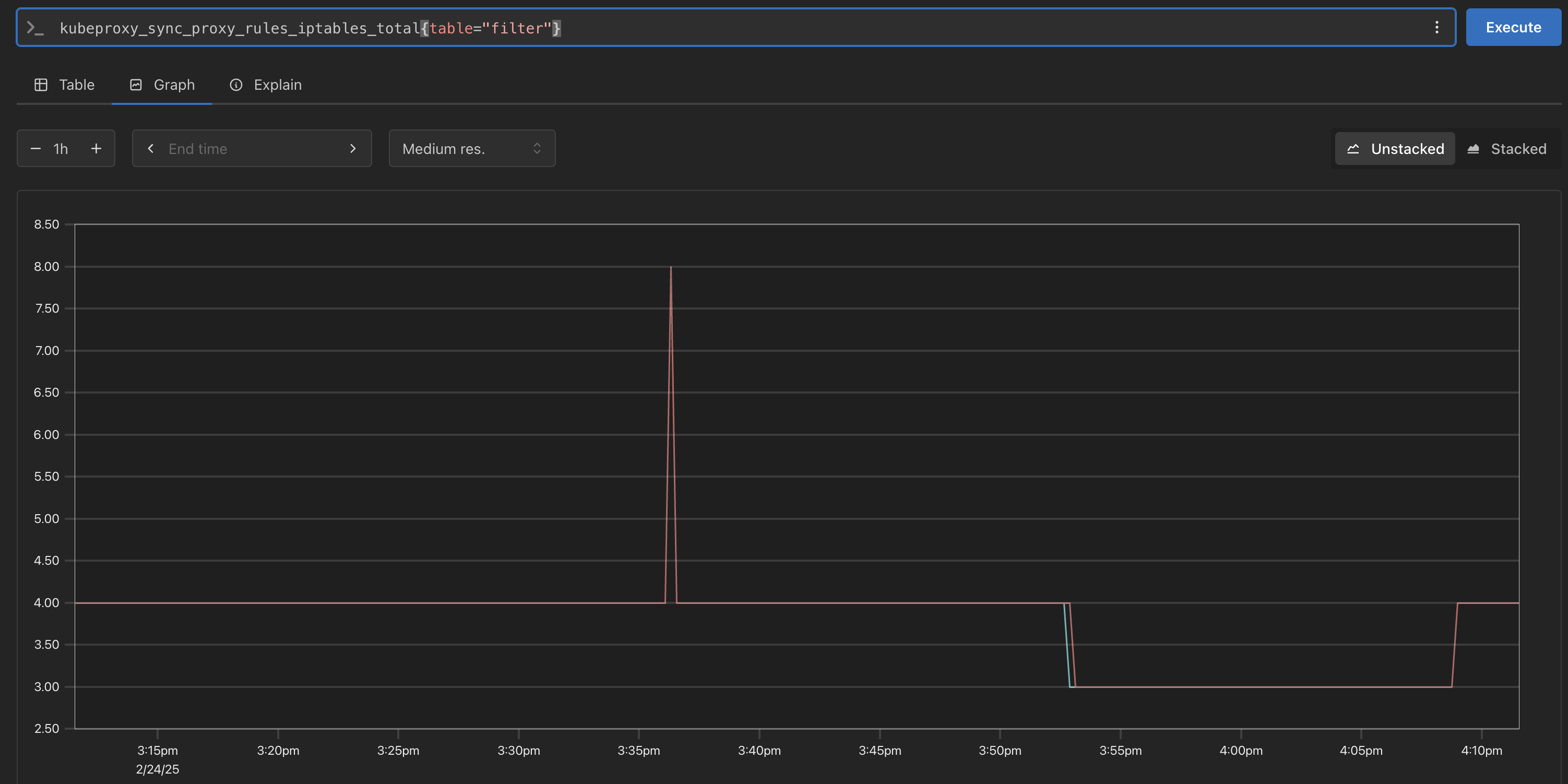The width and height of the screenshot is (1568, 784).
Task: Click the Explain info circle icon
Action: click(x=236, y=85)
